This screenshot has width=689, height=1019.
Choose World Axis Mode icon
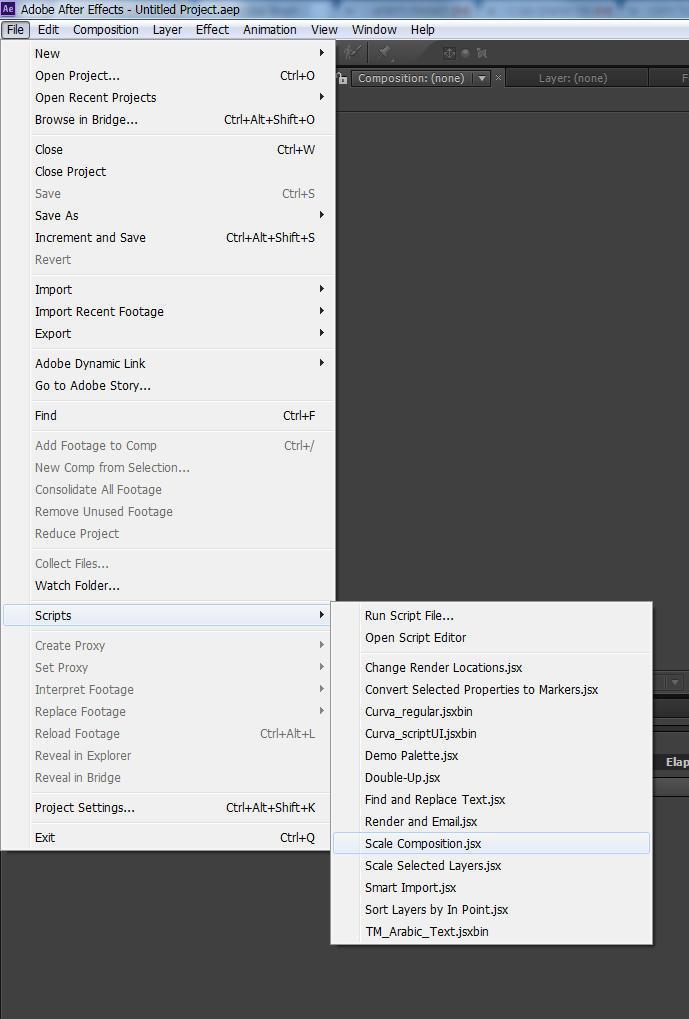click(465, 53)
